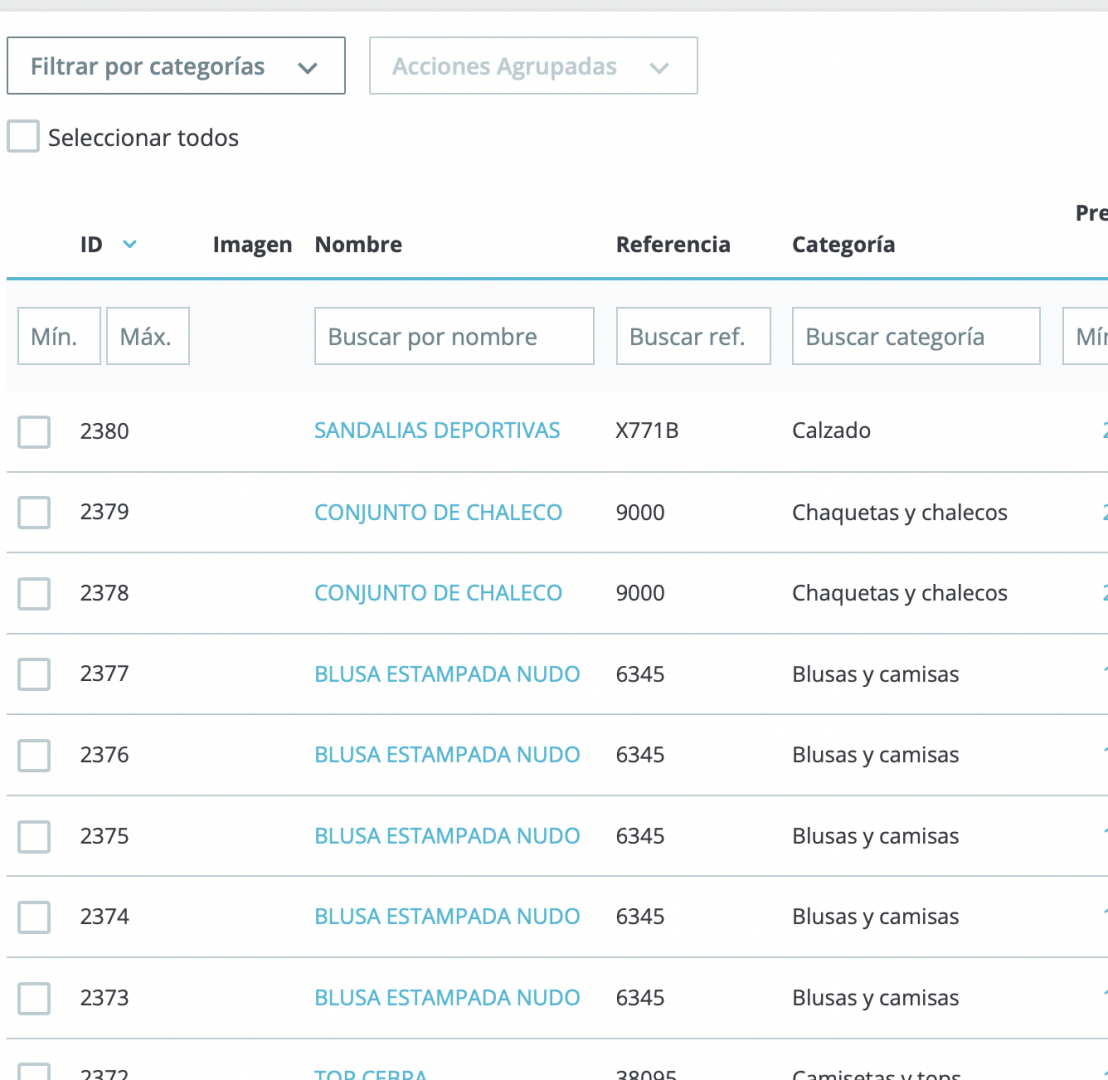This screenshot has height=1080, width=1108.
Task: Sort by the Categoría column header
Action: tap(844, 245)
